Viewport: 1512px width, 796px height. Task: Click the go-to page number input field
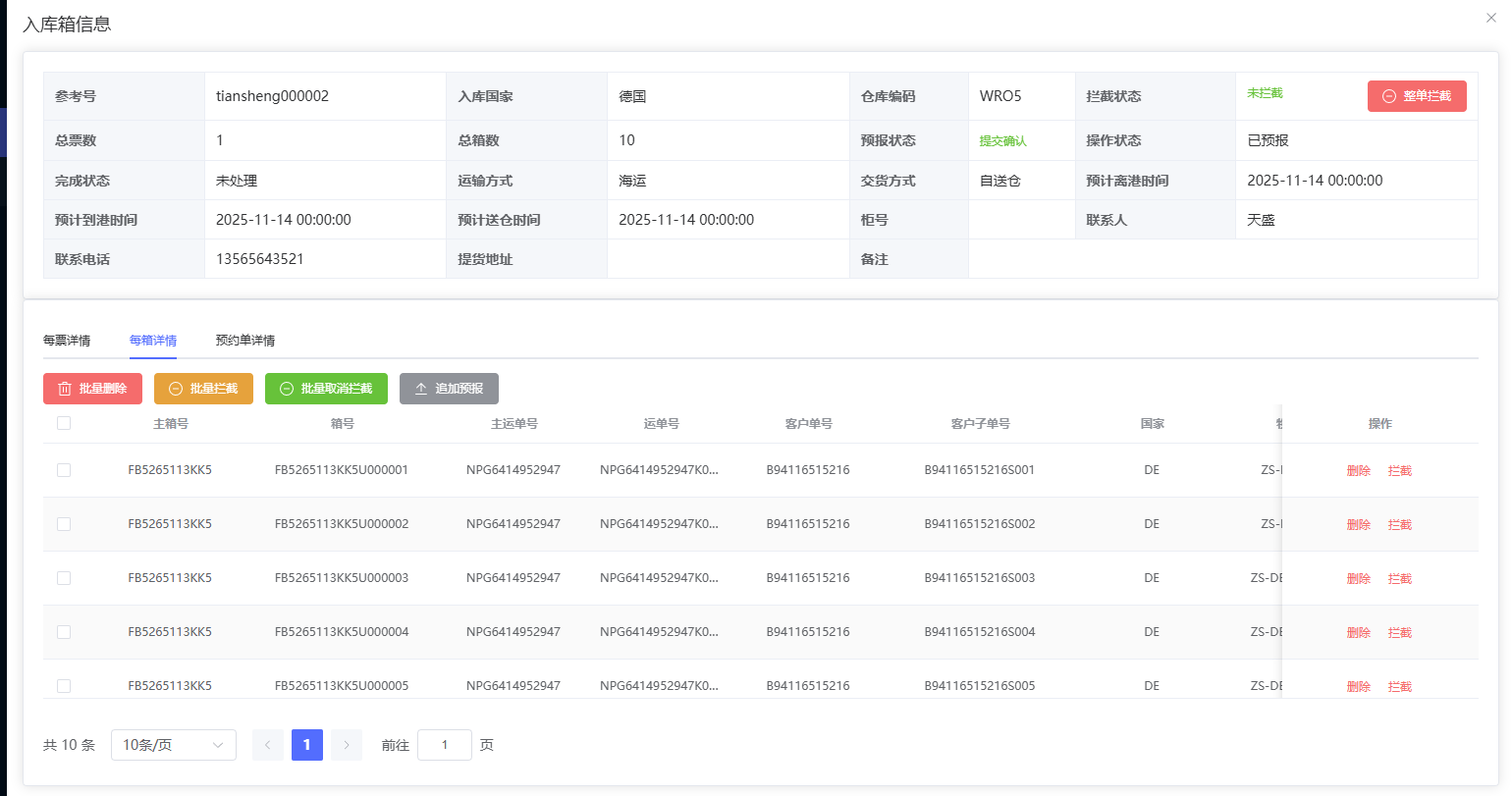click(445, 745)
